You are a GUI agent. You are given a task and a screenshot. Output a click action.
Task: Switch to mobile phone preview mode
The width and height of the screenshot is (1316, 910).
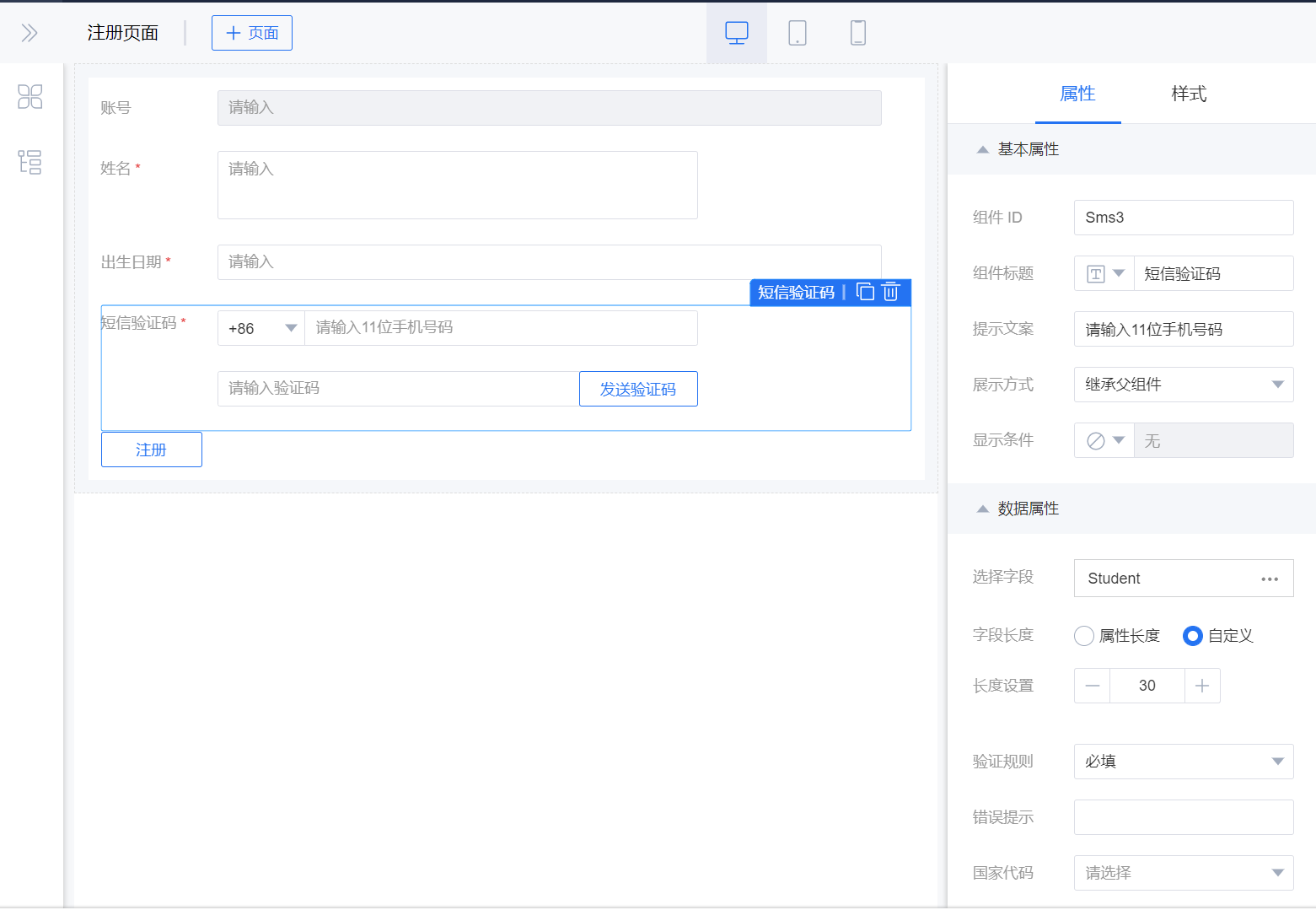[x=858, y=33]
